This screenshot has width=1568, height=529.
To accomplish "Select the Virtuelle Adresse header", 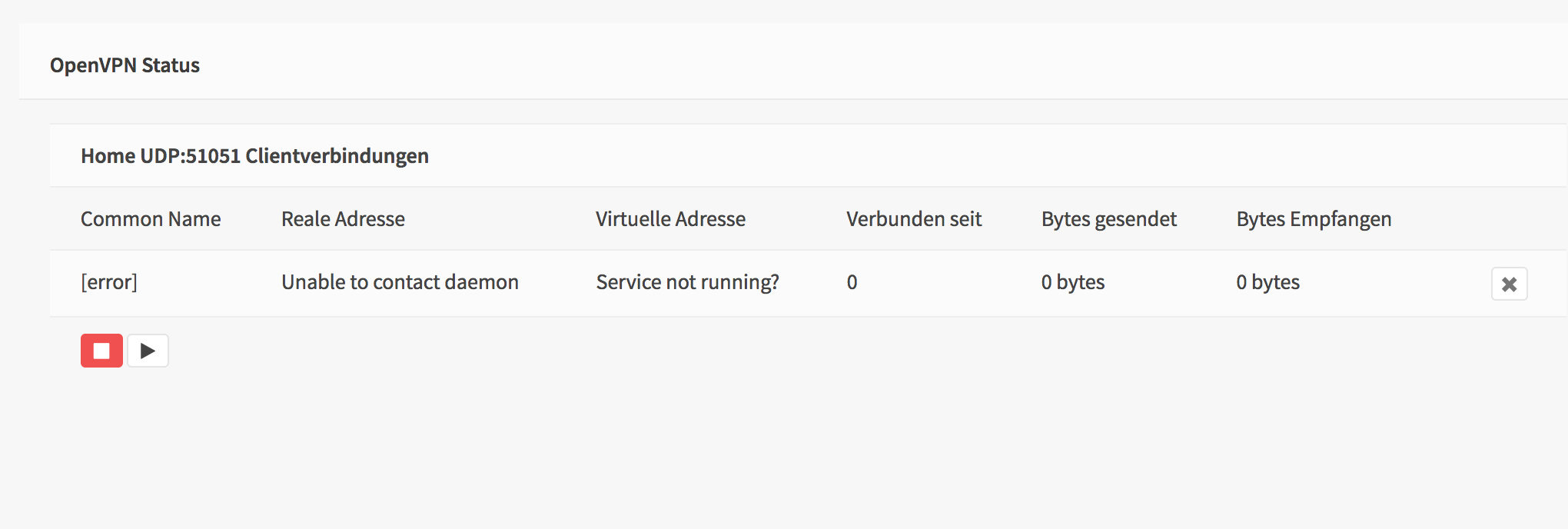I will click(669, 219).
